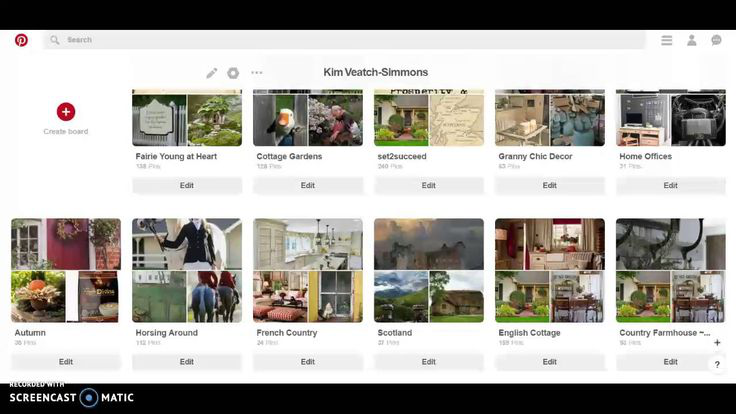Click the red Create board plus icon
The image size is (736, 414).
pos(66,112)
